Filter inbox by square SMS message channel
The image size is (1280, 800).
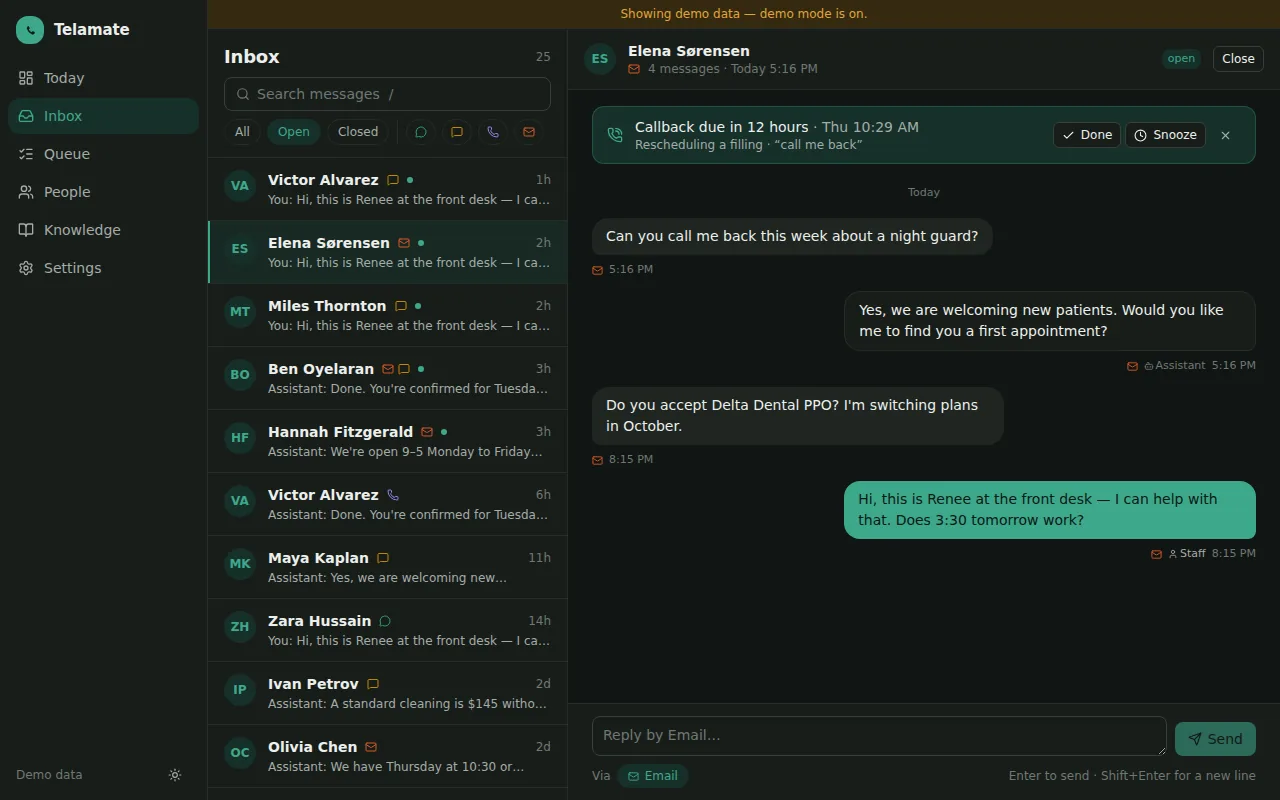(457, 132)
